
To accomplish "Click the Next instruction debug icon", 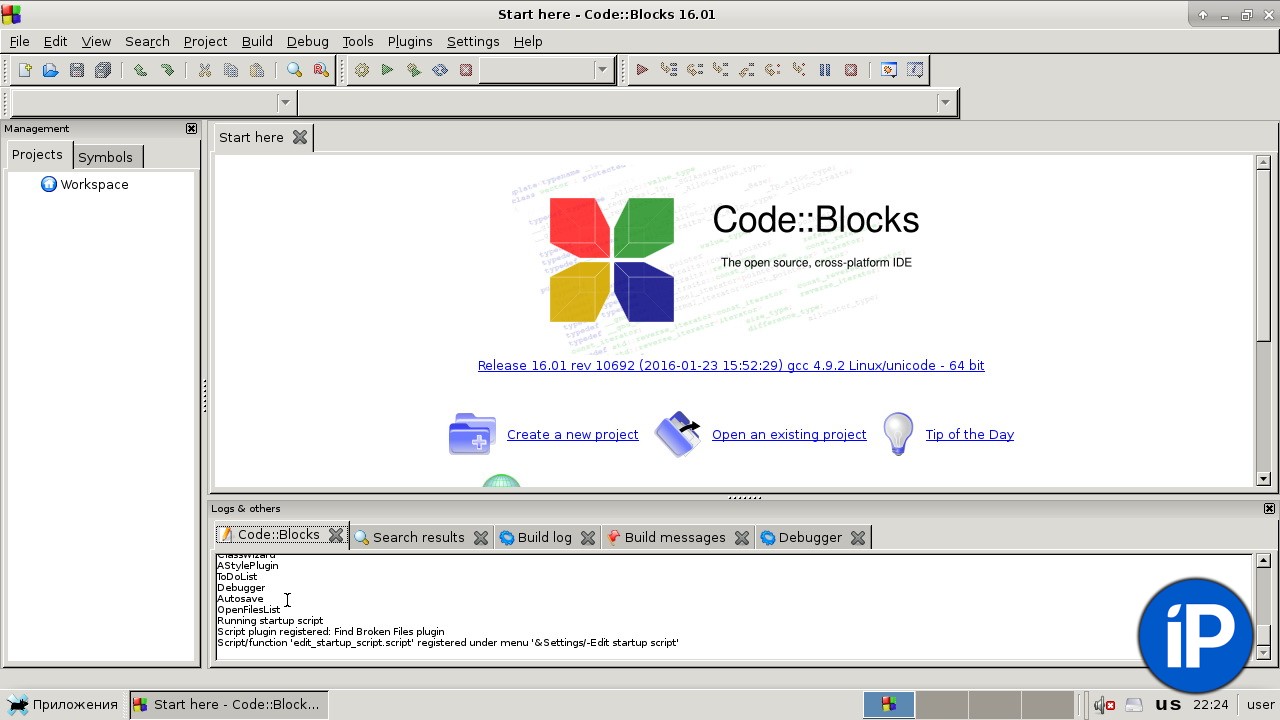I will [772, 70].
